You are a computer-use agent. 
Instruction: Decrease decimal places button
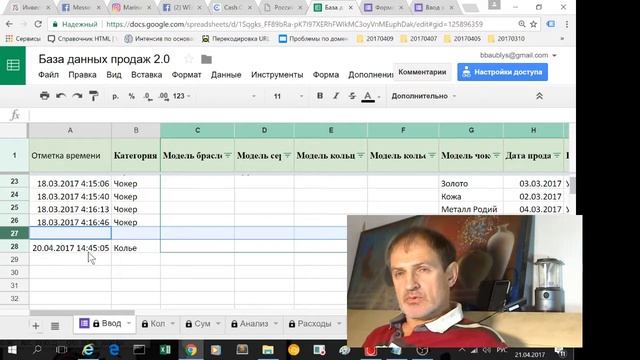click(x=147, y=96)
